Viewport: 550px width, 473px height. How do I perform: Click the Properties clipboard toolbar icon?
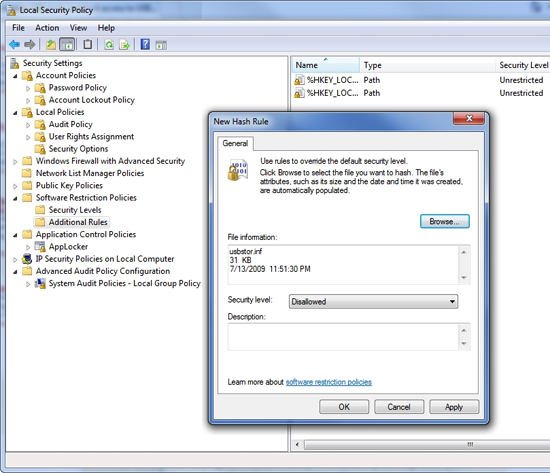[88, 45]
